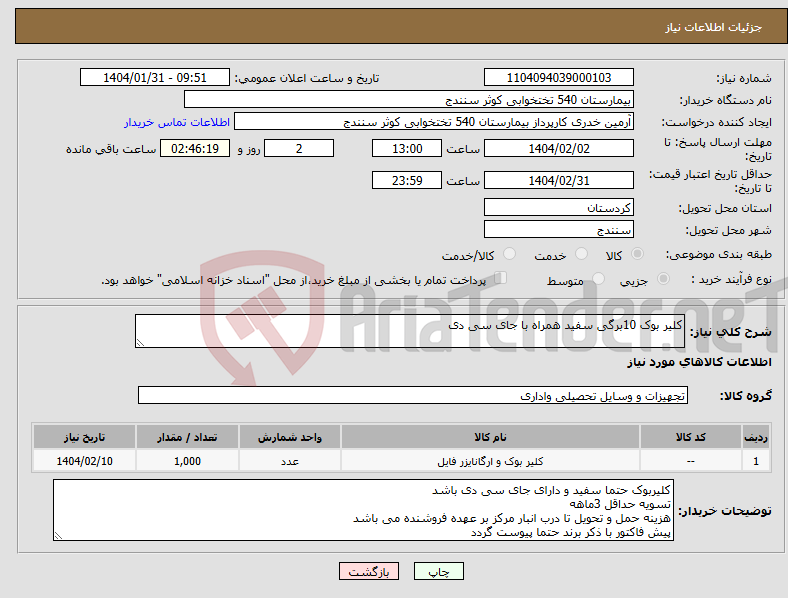This screenshot has height=598, width=788.
Task: Click the validity time field 23:59
Action: pos(407,180)
